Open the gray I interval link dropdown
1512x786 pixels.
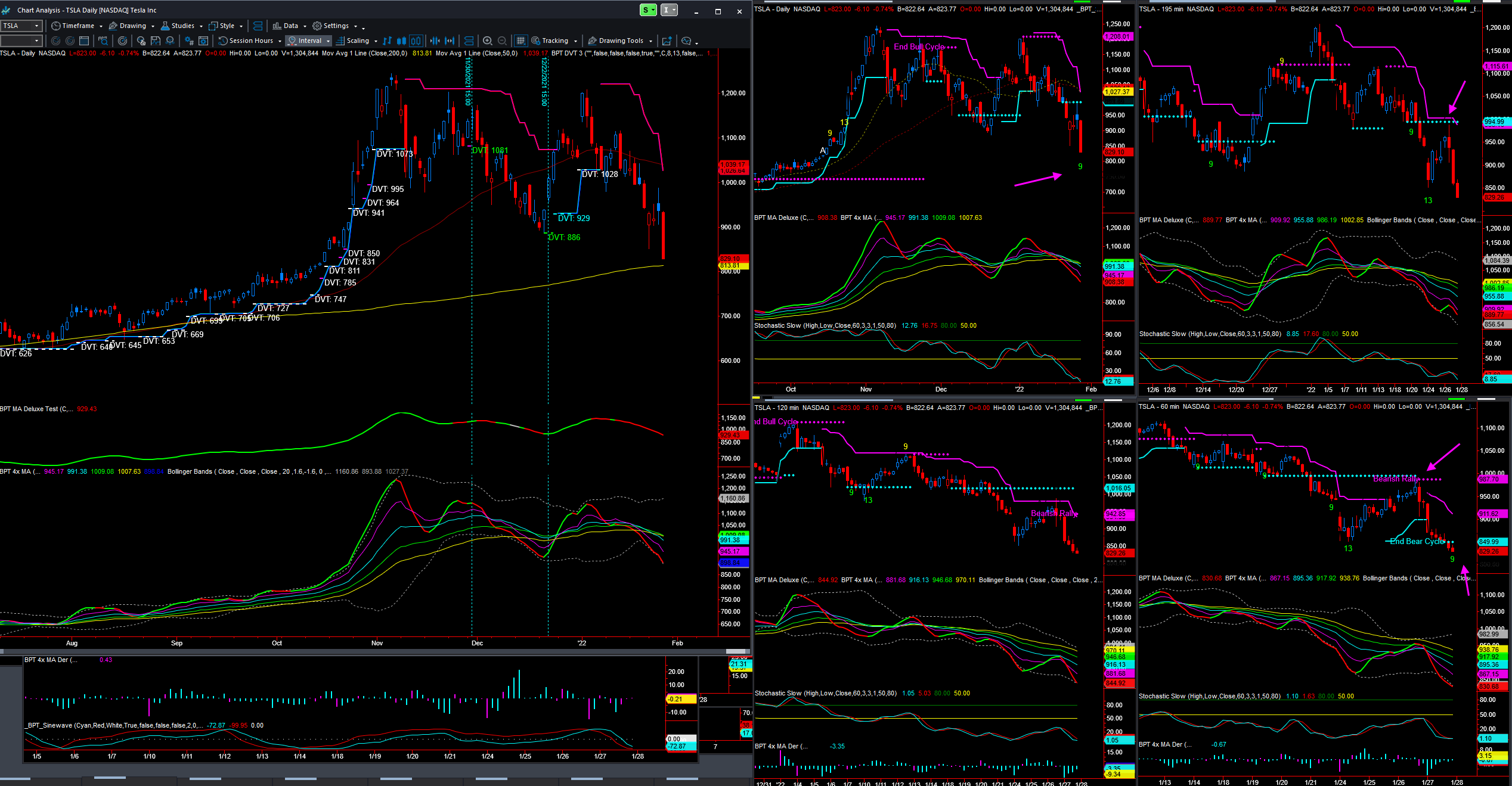pos(670,10)
